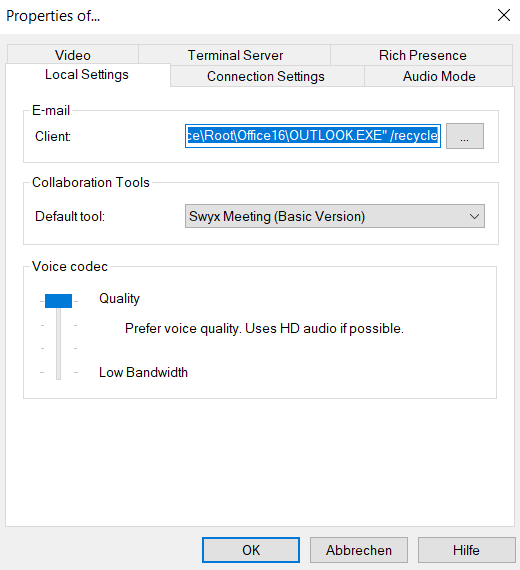Go to the Rich Presence tab
This screenshot has width=520, height=570.
[x=422, y=55]
